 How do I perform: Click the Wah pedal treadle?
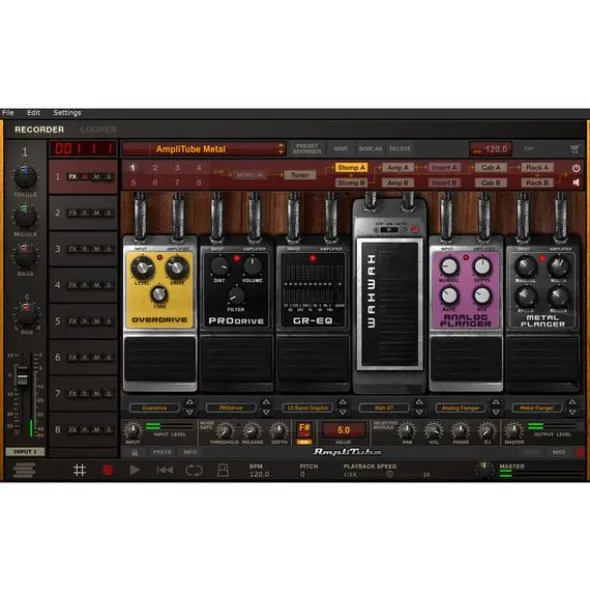389,305
